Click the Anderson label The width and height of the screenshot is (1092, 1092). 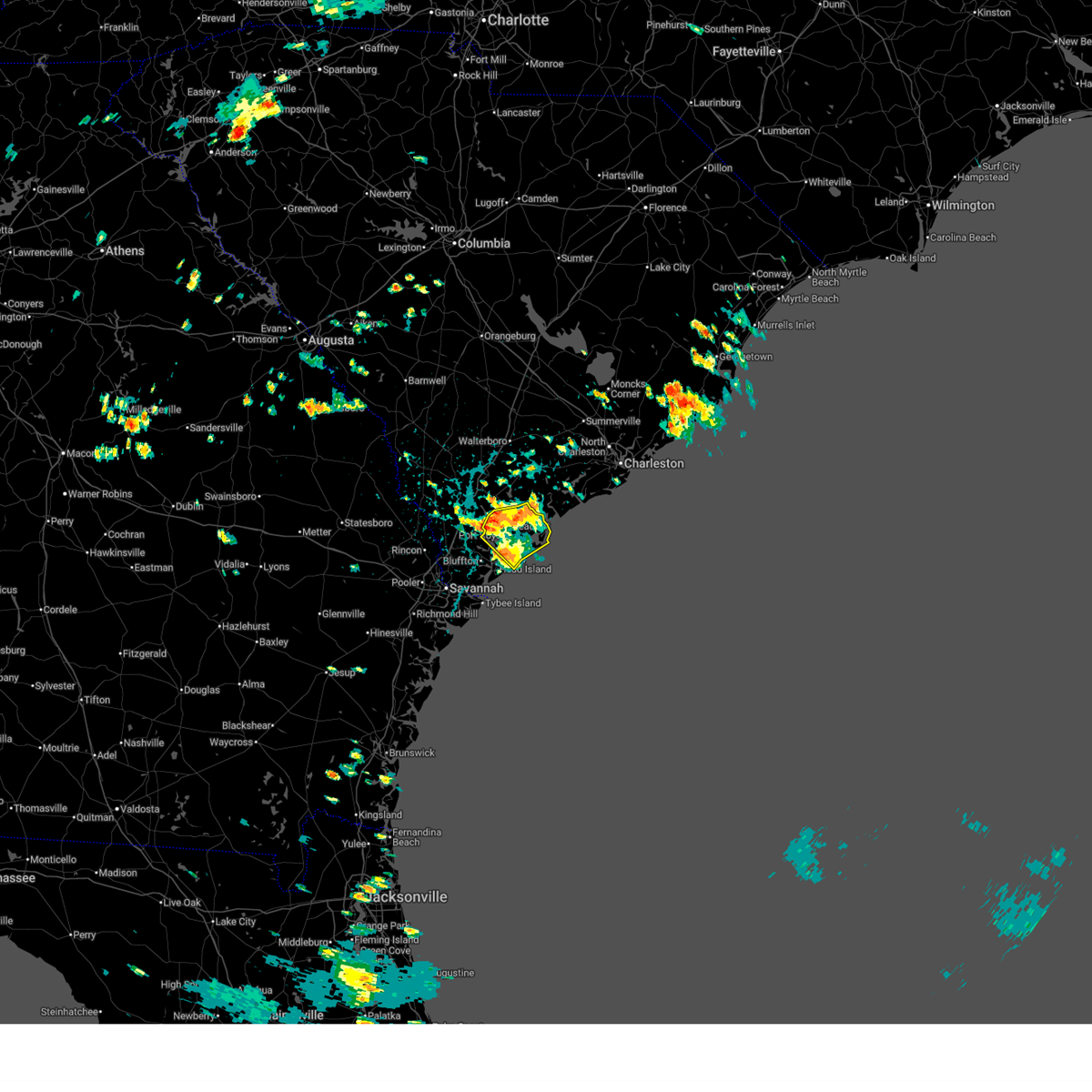tap(236, 153)
